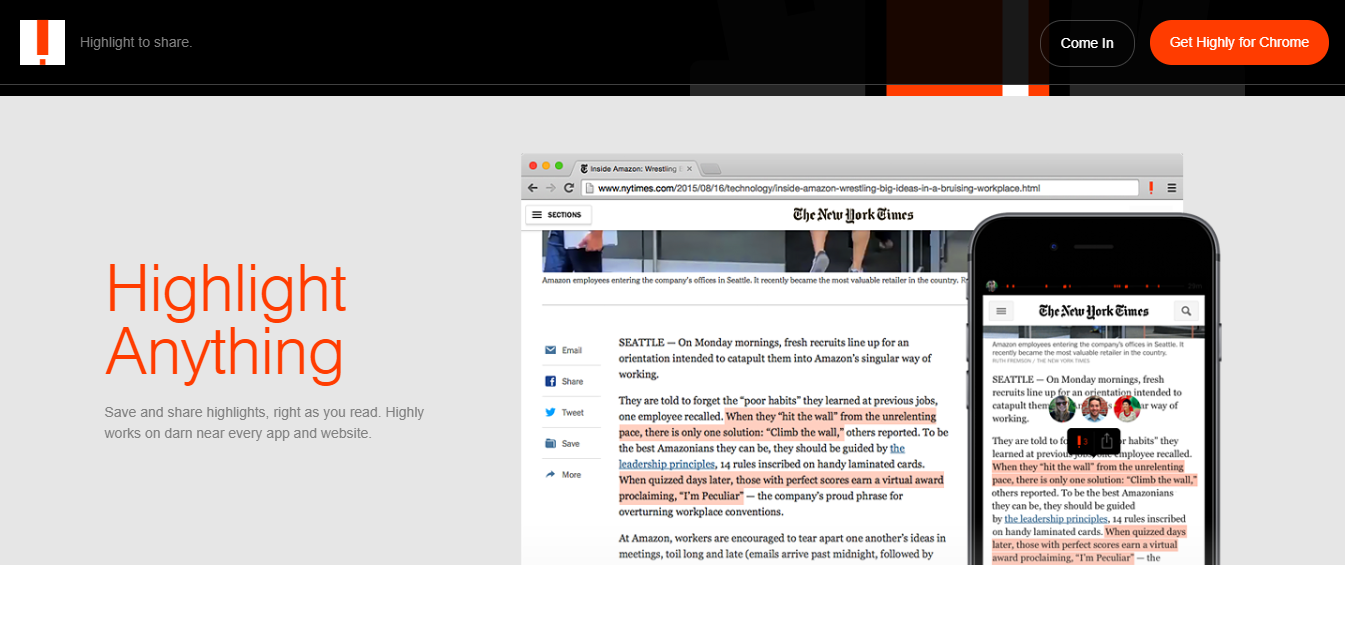Tap the blonde woman with sunglasses avatar on the phone
The height and width of the screenshot is (618, 1345).
[x=1062, y=408]
